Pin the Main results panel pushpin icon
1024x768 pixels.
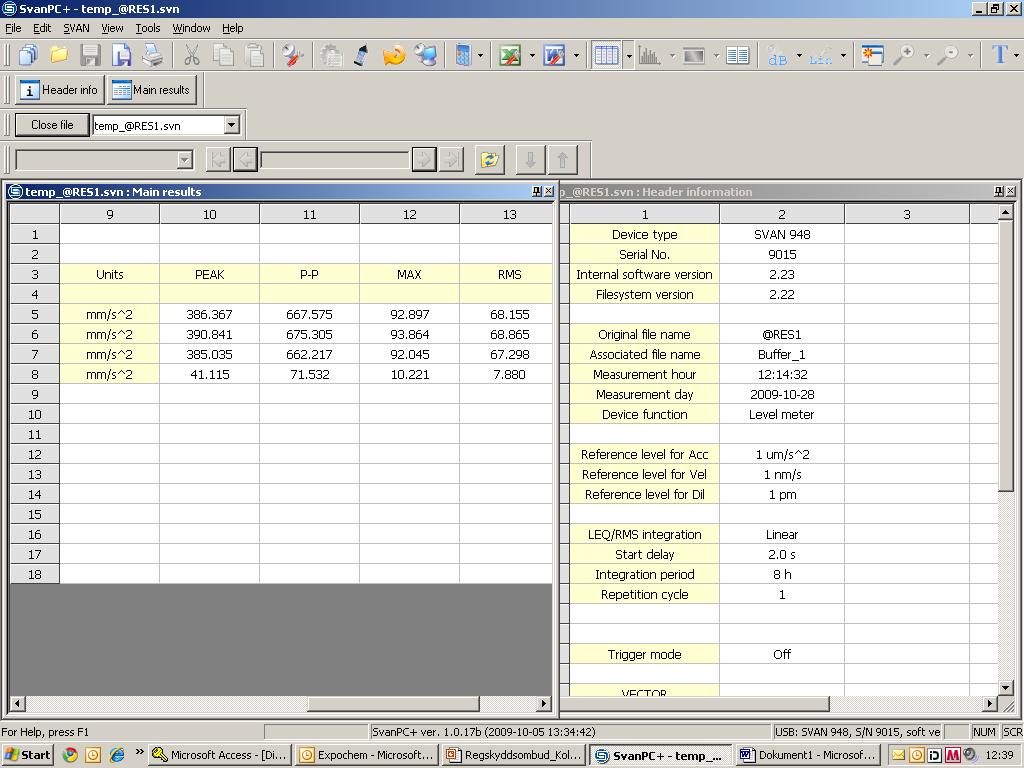pyautogui.click(x=537, y=191)
